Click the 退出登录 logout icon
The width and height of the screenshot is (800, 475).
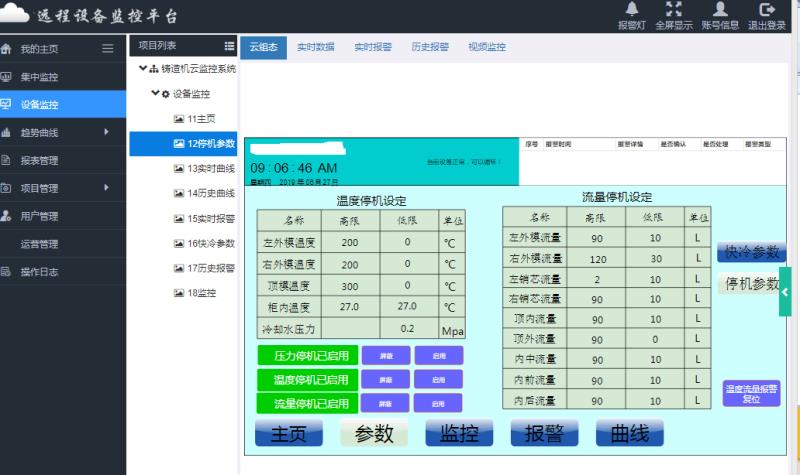767,9
